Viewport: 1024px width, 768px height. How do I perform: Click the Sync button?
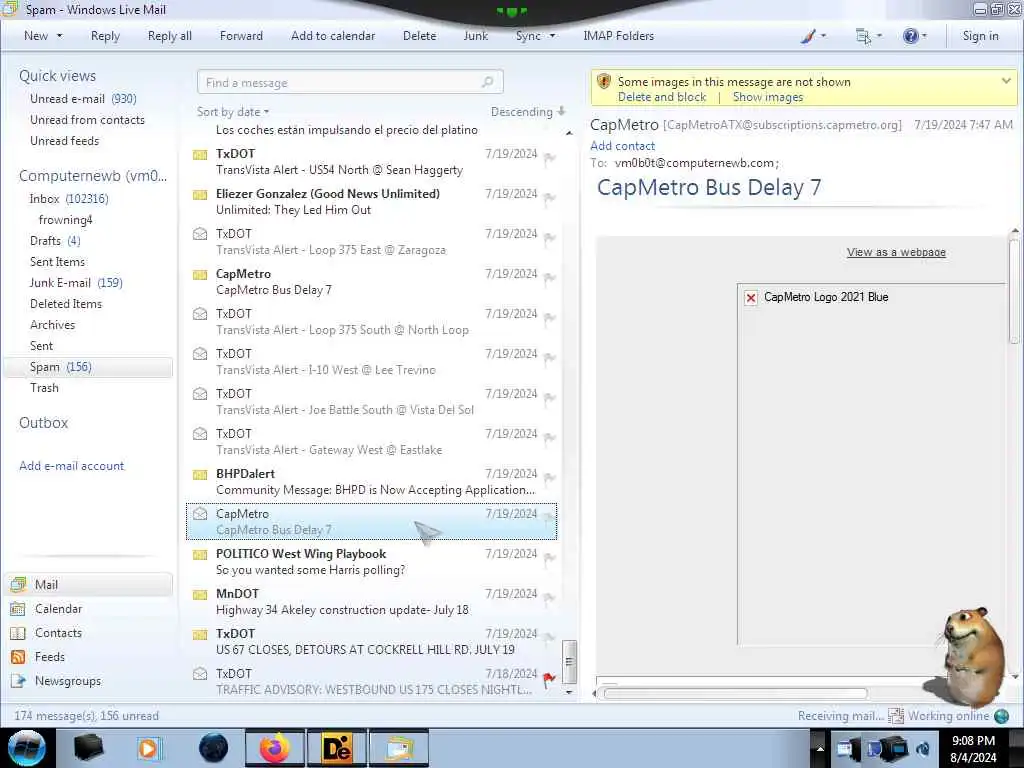528,36
